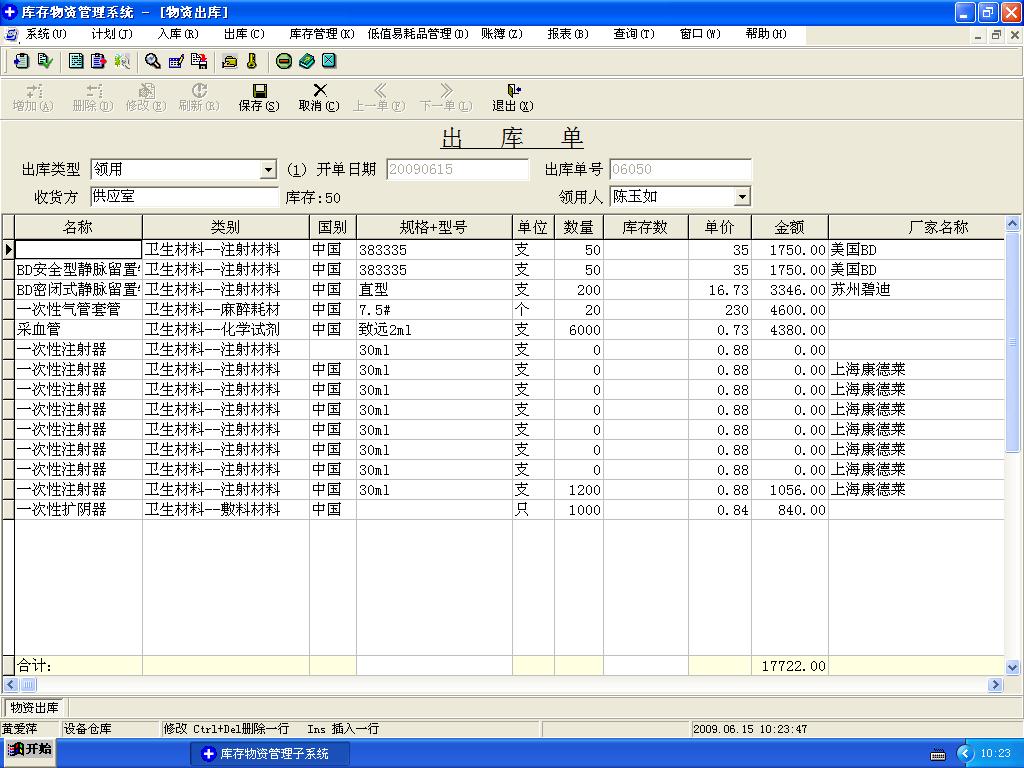
Task: Click the teal list-sheet toolbar icon
Action: tap(76, 61)
